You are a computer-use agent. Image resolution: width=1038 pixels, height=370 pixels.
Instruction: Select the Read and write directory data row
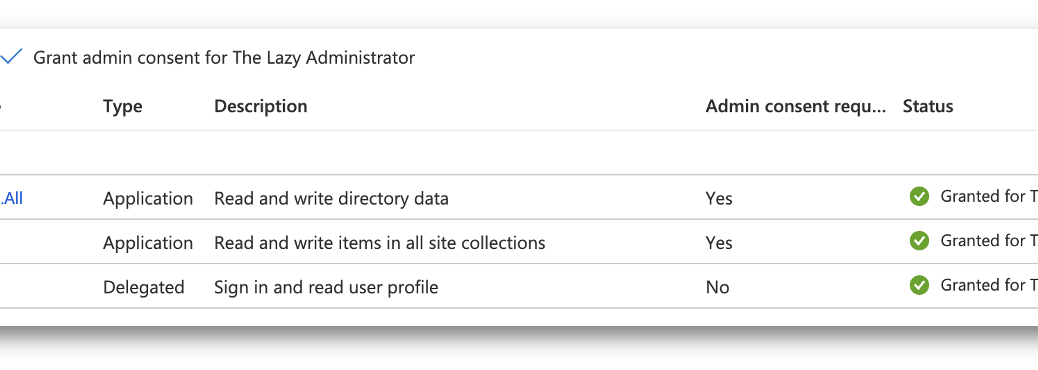click(519, 197)
